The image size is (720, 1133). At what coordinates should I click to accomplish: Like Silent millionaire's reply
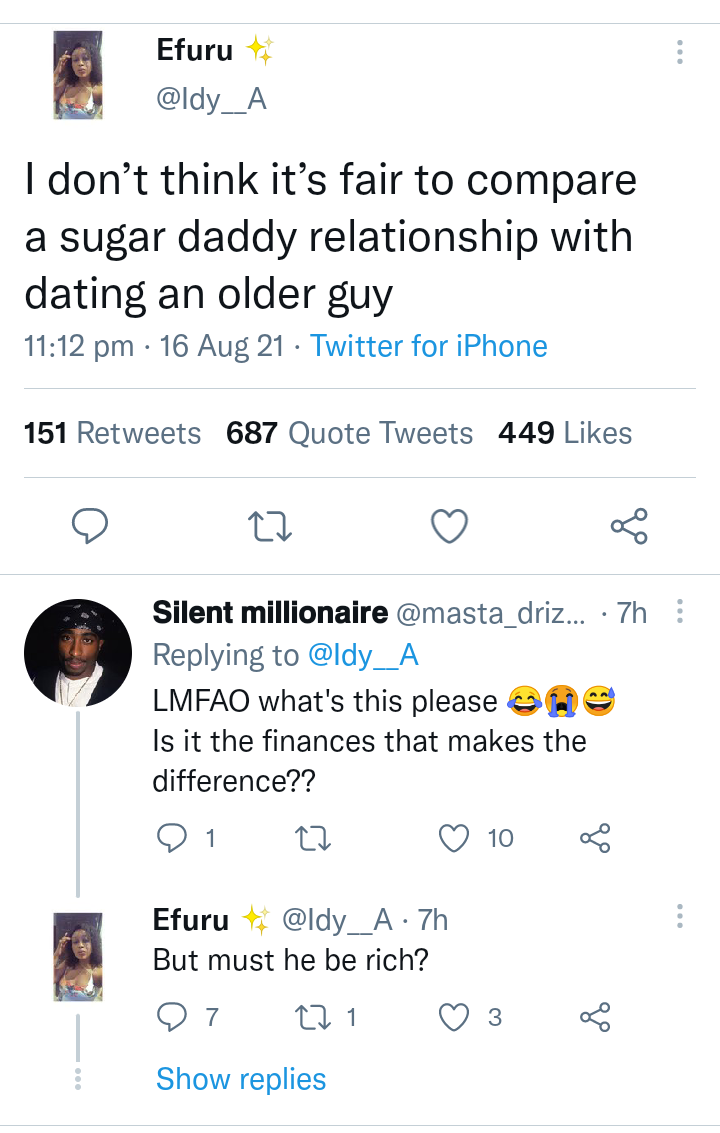click(456, 838)
